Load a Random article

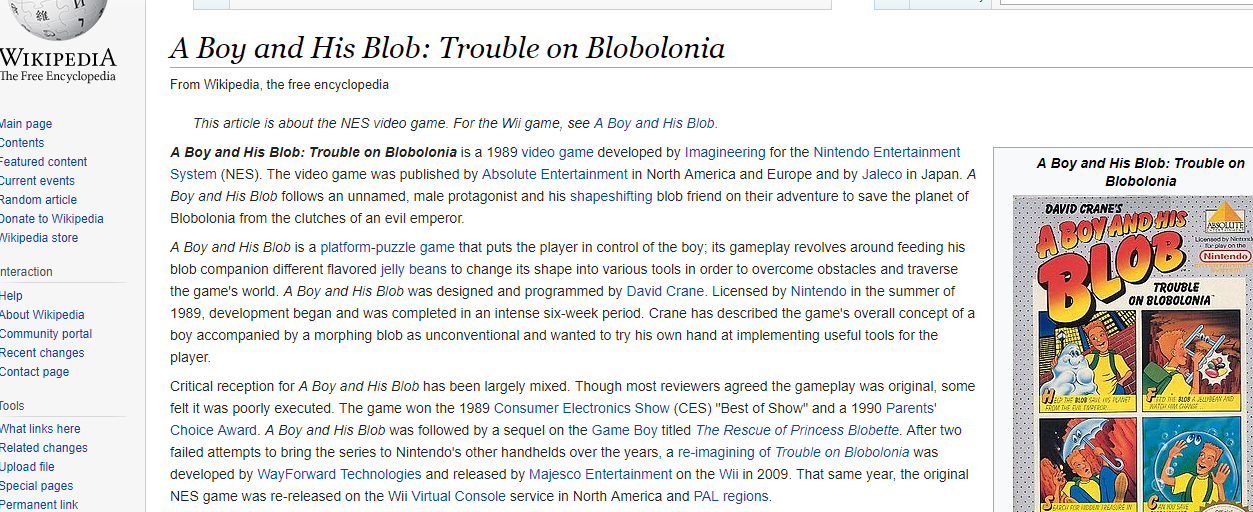[38, 200]
